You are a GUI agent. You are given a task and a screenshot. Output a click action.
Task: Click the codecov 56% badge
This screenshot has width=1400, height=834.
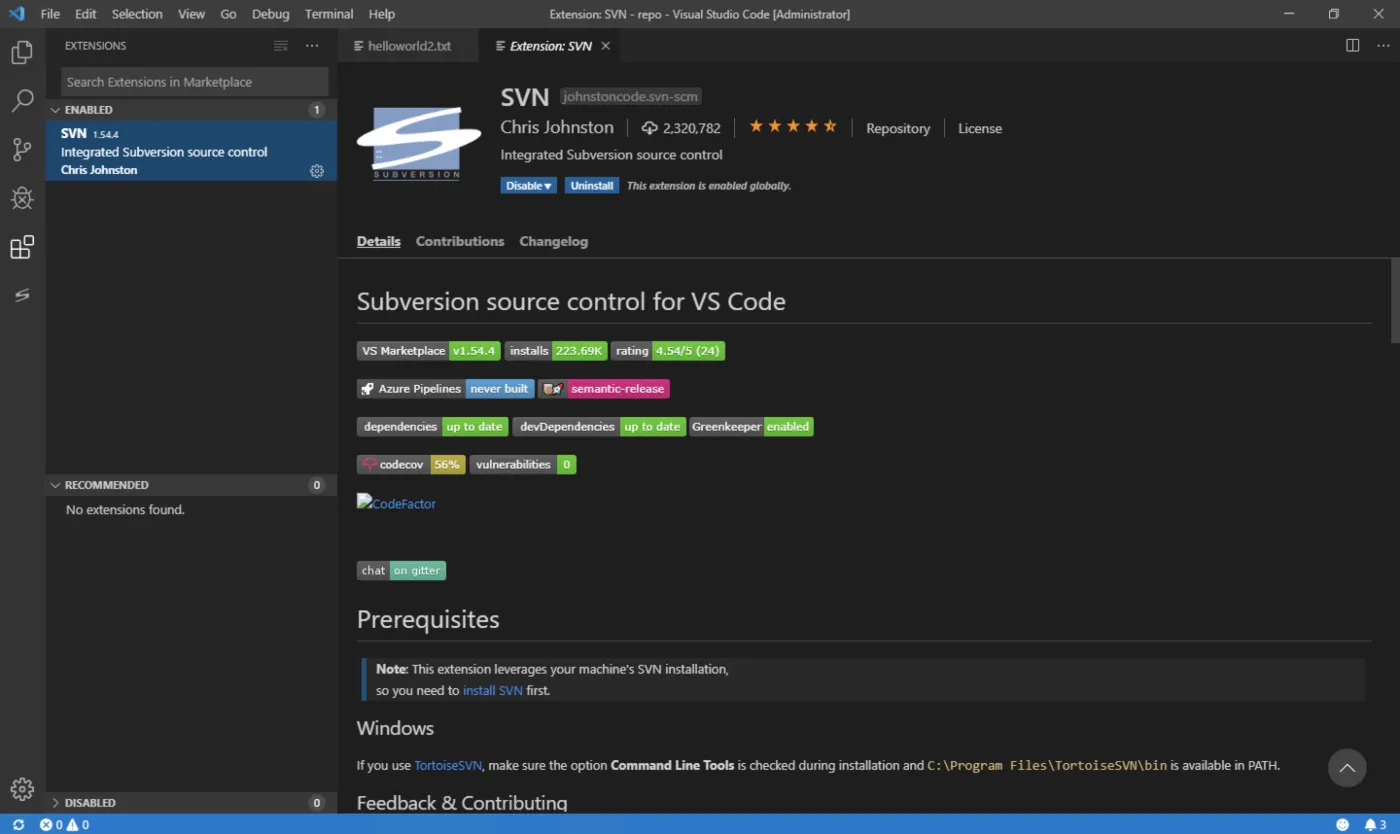(411, 465)
